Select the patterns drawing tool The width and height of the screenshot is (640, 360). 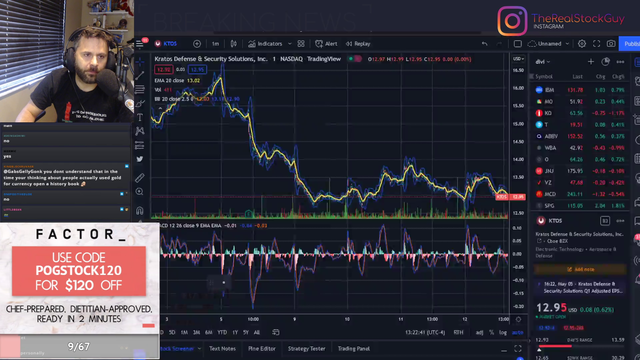[x=140, y=131]
